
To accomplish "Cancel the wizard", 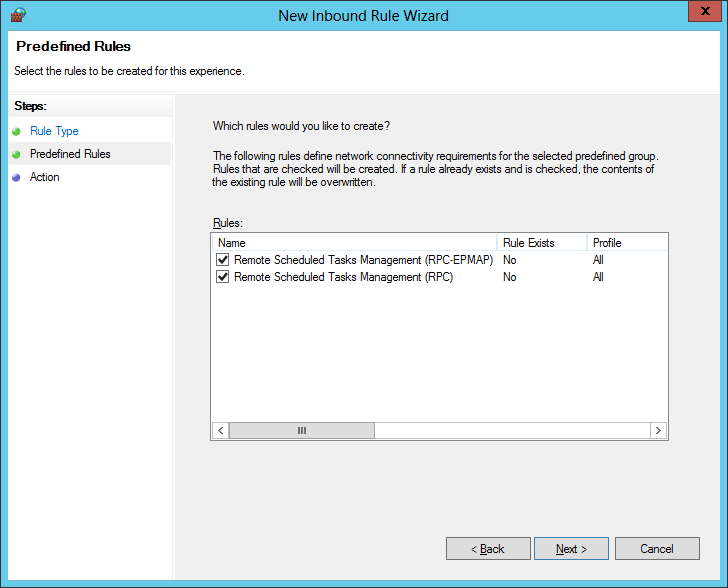I will [657, 549].
